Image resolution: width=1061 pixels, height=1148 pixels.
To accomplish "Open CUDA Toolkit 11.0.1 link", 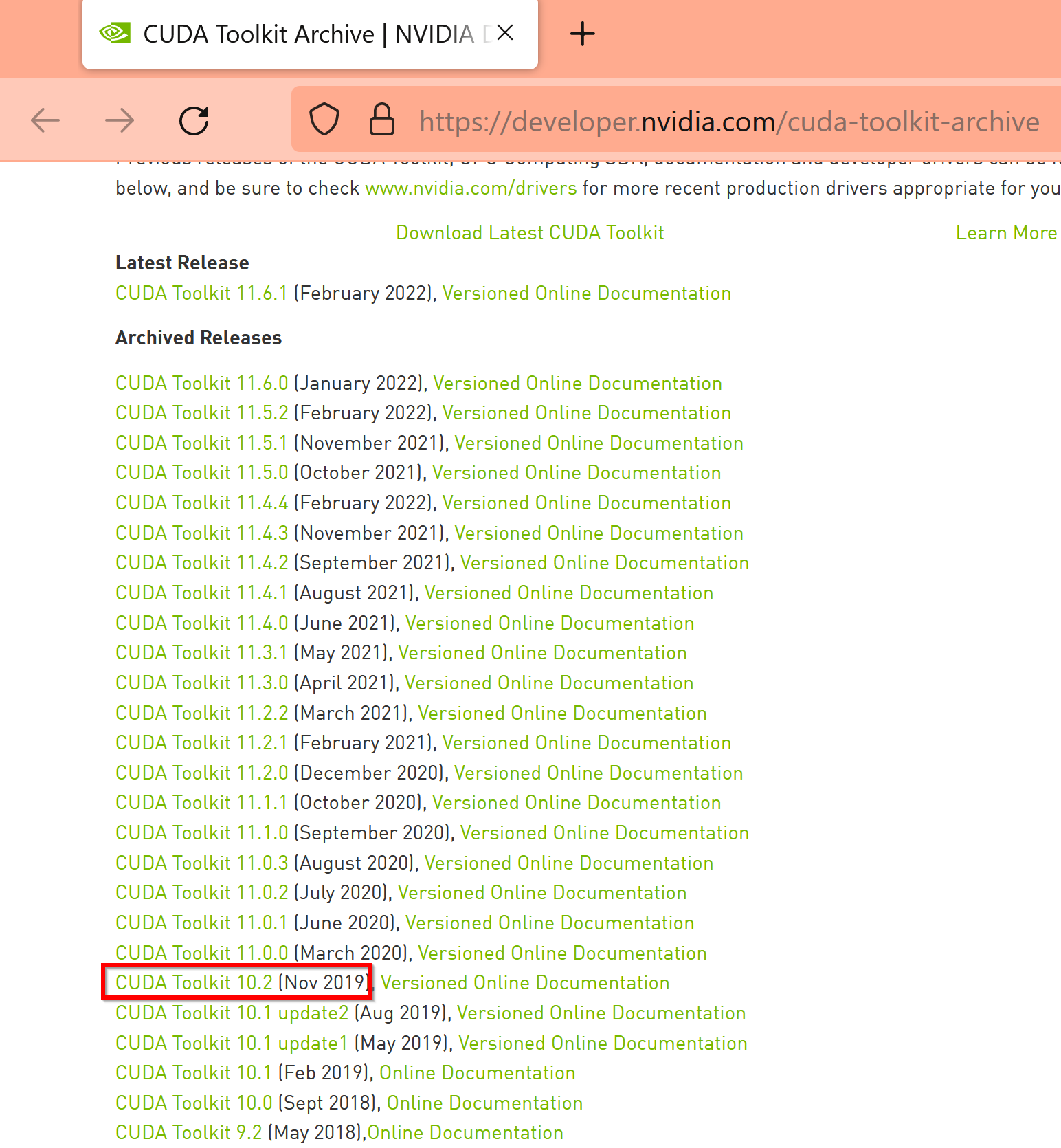I will pos(201,923).
